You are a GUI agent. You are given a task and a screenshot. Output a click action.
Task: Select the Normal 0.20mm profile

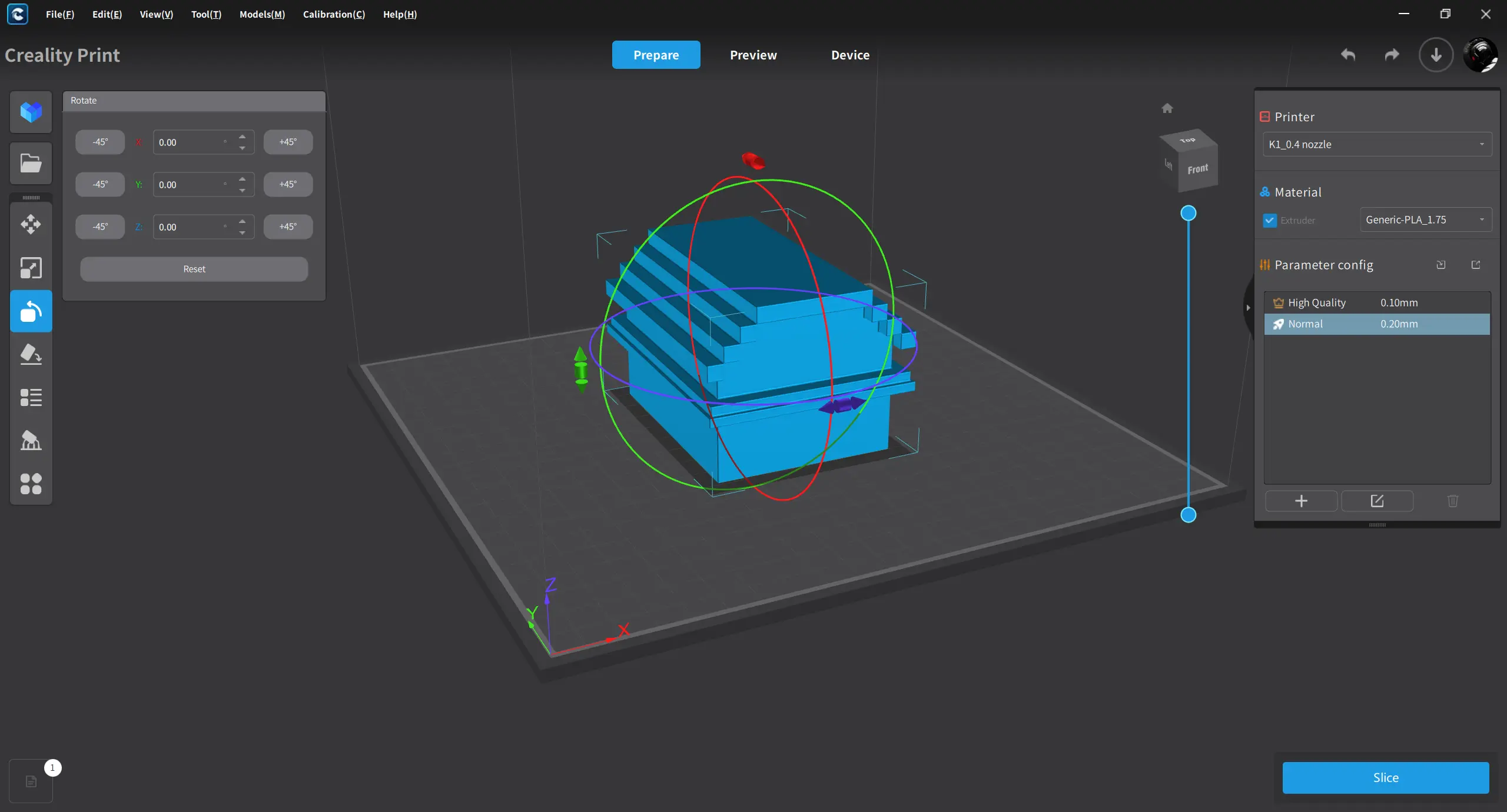[1377, 324]
